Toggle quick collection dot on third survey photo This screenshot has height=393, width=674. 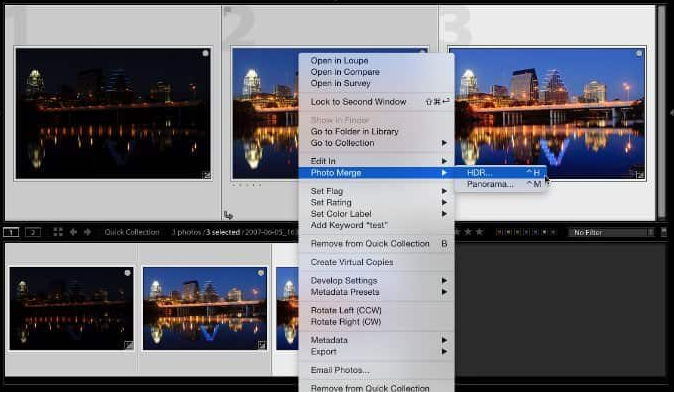[x=639, y=54]
